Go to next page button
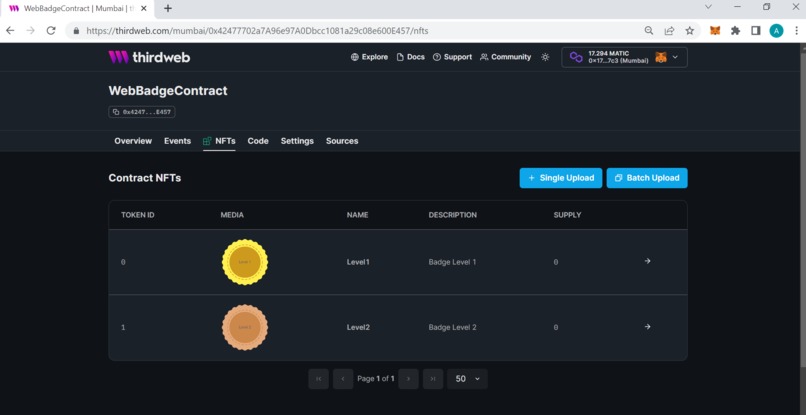This screenshot has height=415, width=806. point(409,379)
